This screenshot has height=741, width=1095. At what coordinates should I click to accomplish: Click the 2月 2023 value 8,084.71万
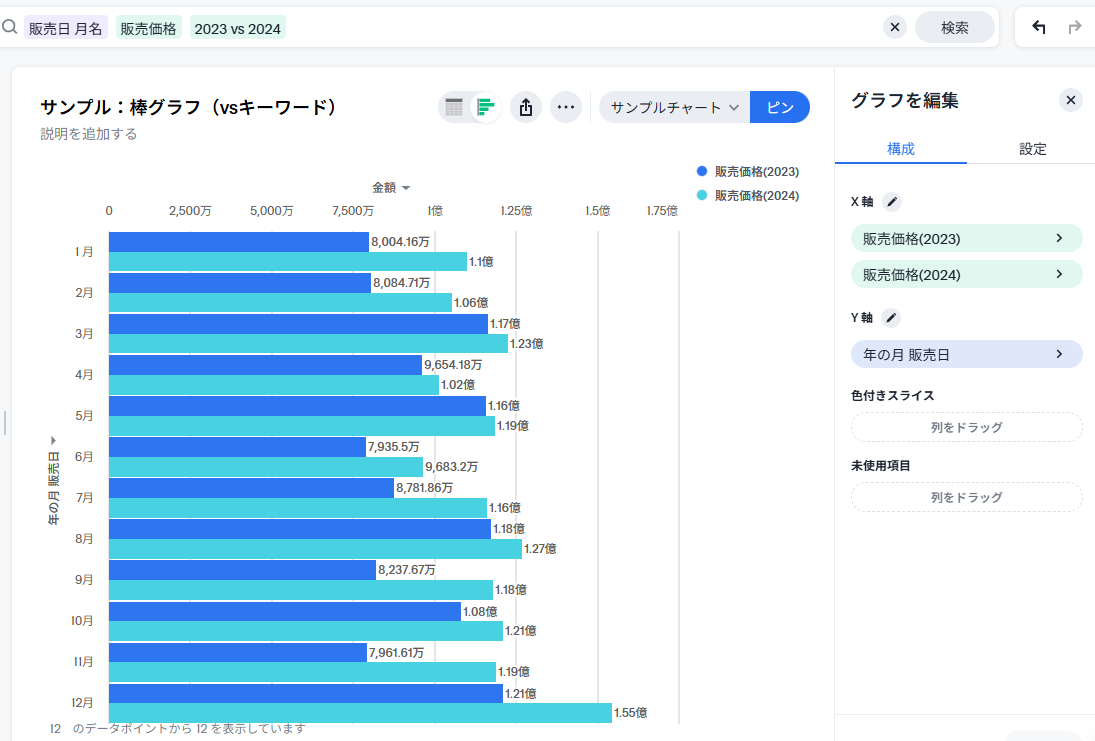tap(402, 283)
